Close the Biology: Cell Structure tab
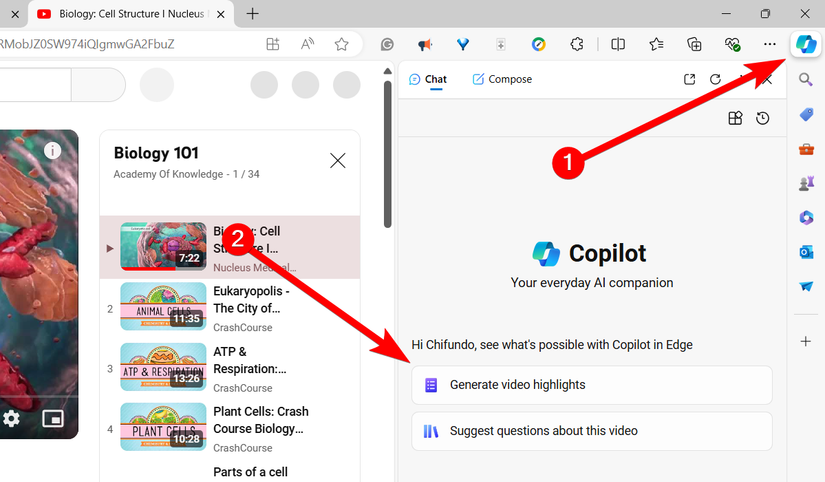This screenshot has width=825, height=482. [x=221, y=14]
